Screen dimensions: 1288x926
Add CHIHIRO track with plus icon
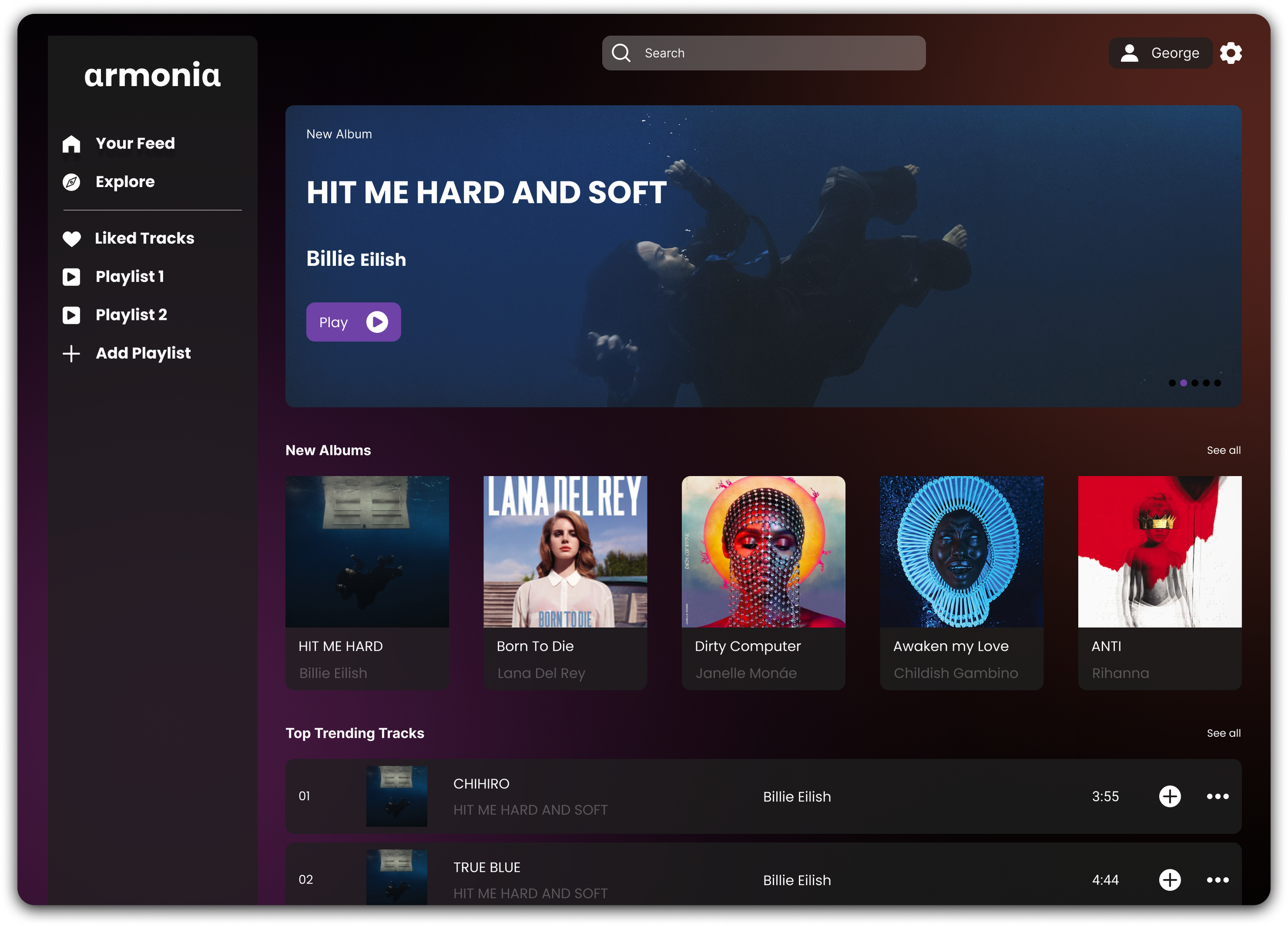pyautogui.click(x=1170, y=796)
